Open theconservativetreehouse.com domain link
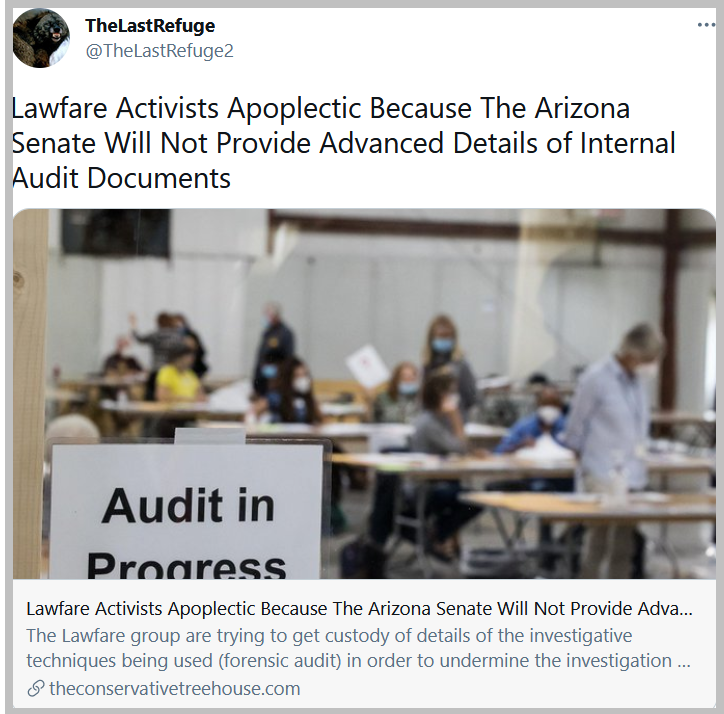 click(175, 689)
